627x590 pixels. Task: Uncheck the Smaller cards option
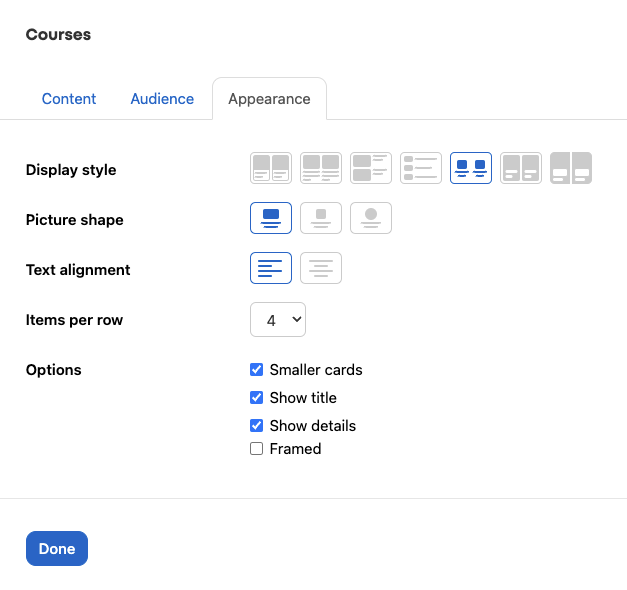pyautogui.click(x=257, y=370)
